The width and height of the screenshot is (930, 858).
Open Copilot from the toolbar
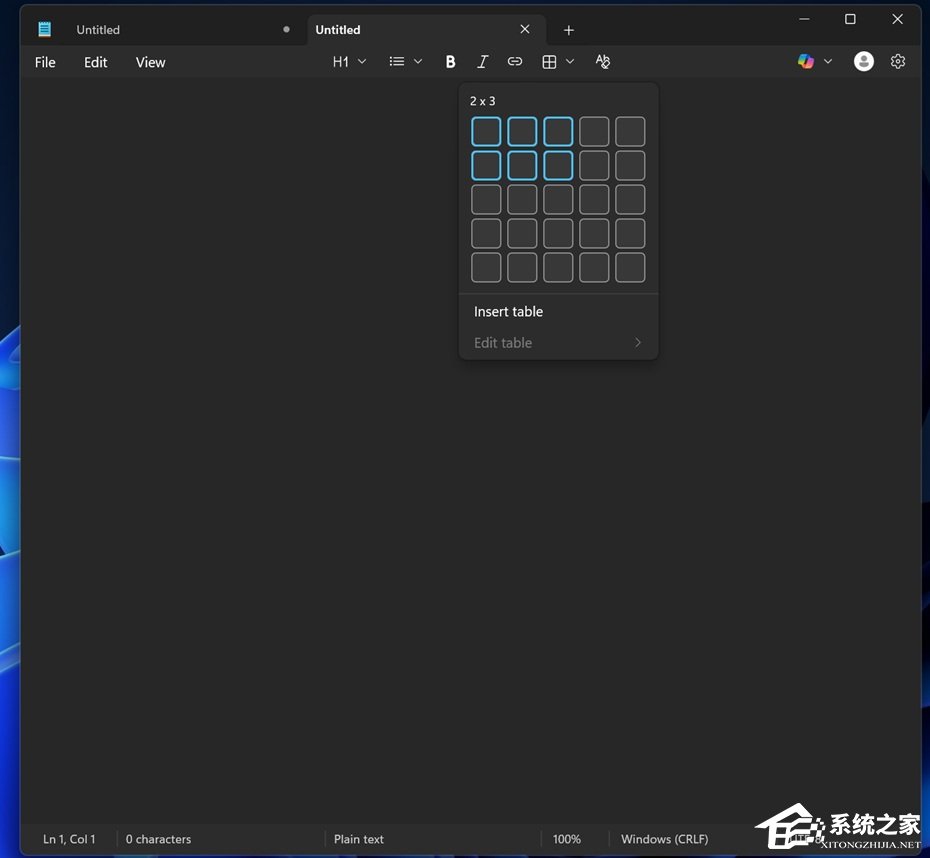(805, 61)
